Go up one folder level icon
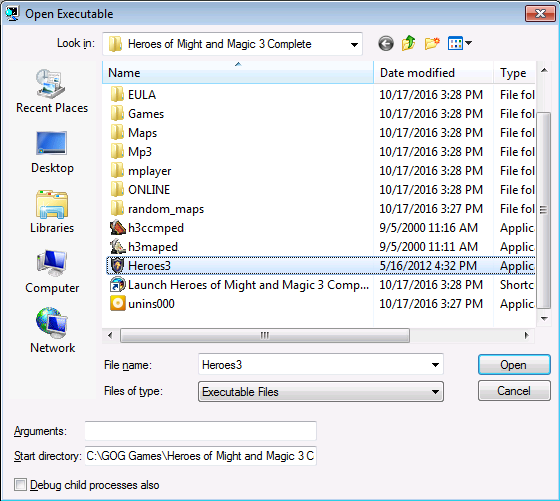Image resolution: width=560 pixels, height=501 pixels. pyautogui.click(x=409, y=44)
